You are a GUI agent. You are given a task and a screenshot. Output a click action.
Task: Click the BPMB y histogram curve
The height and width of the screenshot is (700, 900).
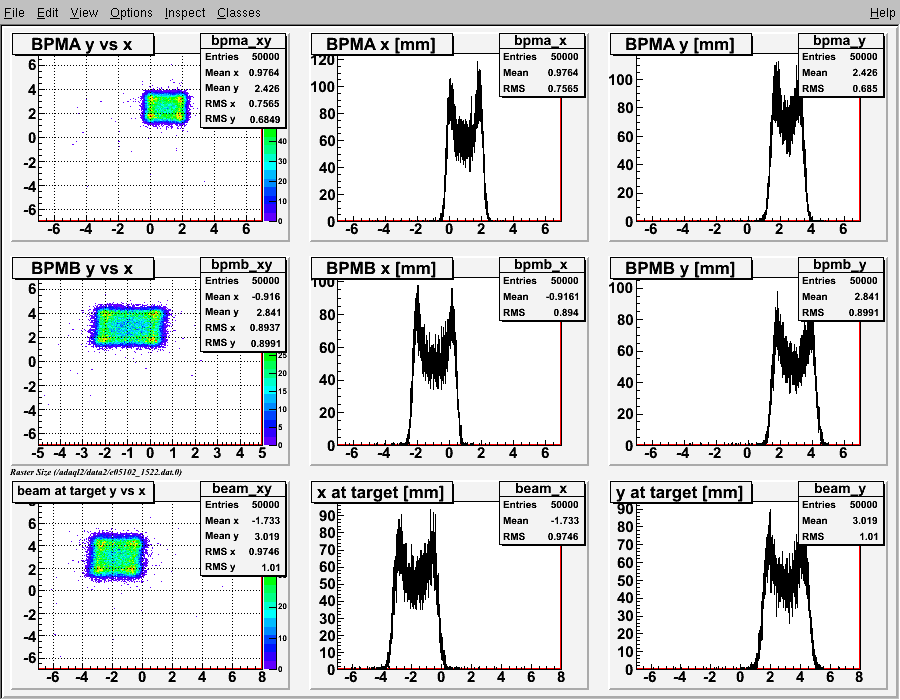[x=794, y=370]
